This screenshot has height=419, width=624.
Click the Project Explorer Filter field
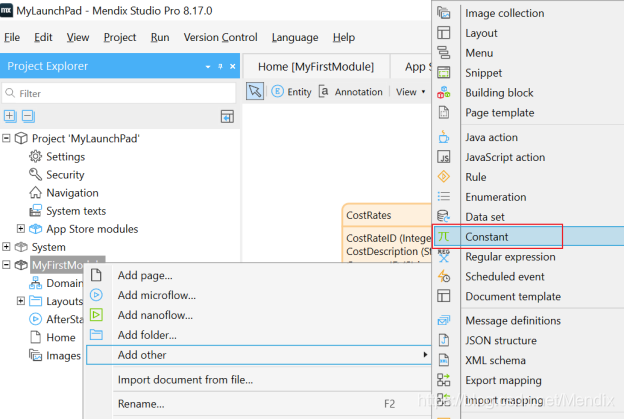(119, 93)
